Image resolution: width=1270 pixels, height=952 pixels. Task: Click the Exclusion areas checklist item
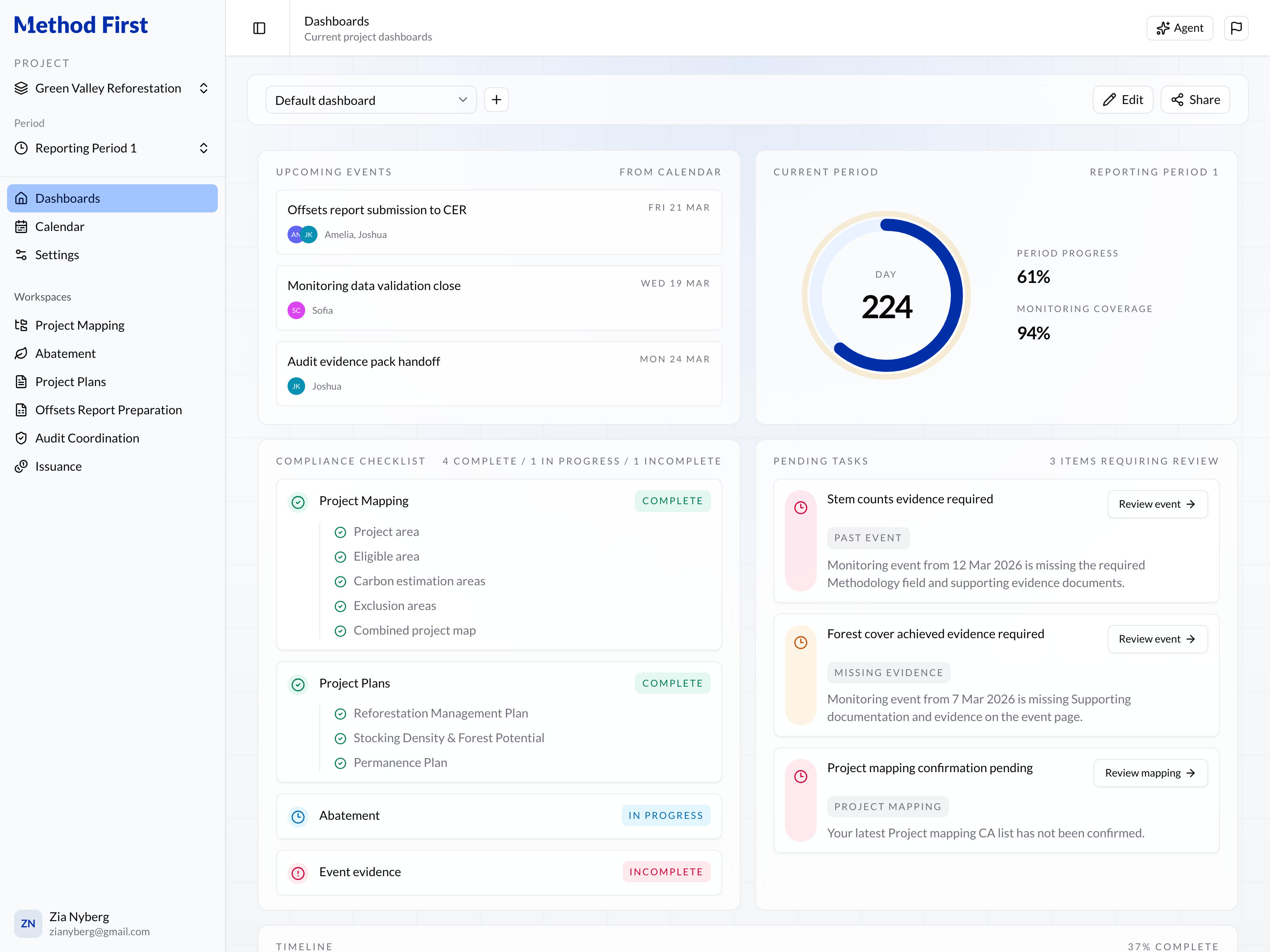[x=385, y=606]
